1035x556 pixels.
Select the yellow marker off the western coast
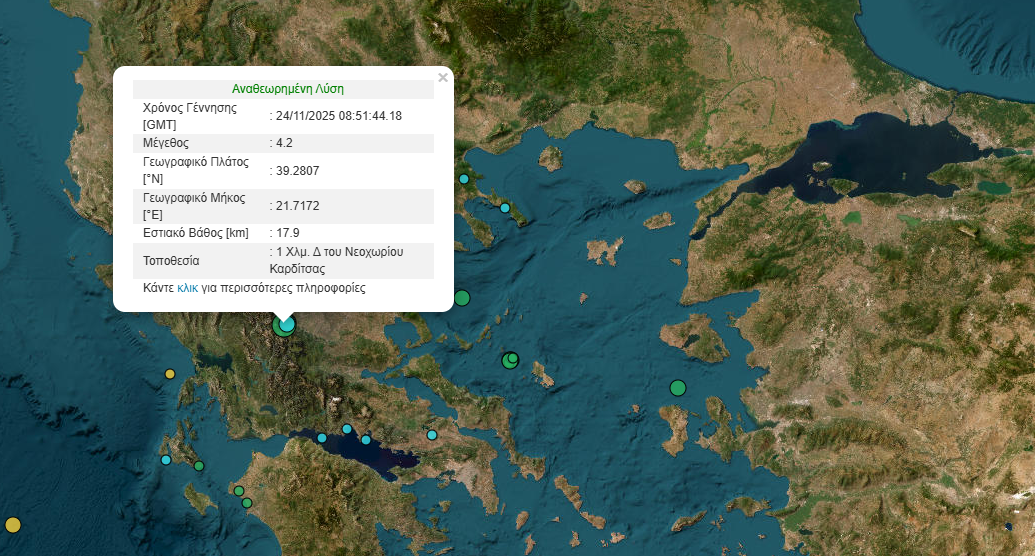point(169,374)
